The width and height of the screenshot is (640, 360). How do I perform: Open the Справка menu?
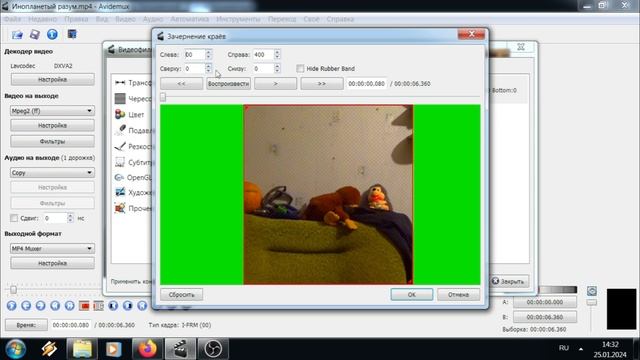(x=340, y=19)
